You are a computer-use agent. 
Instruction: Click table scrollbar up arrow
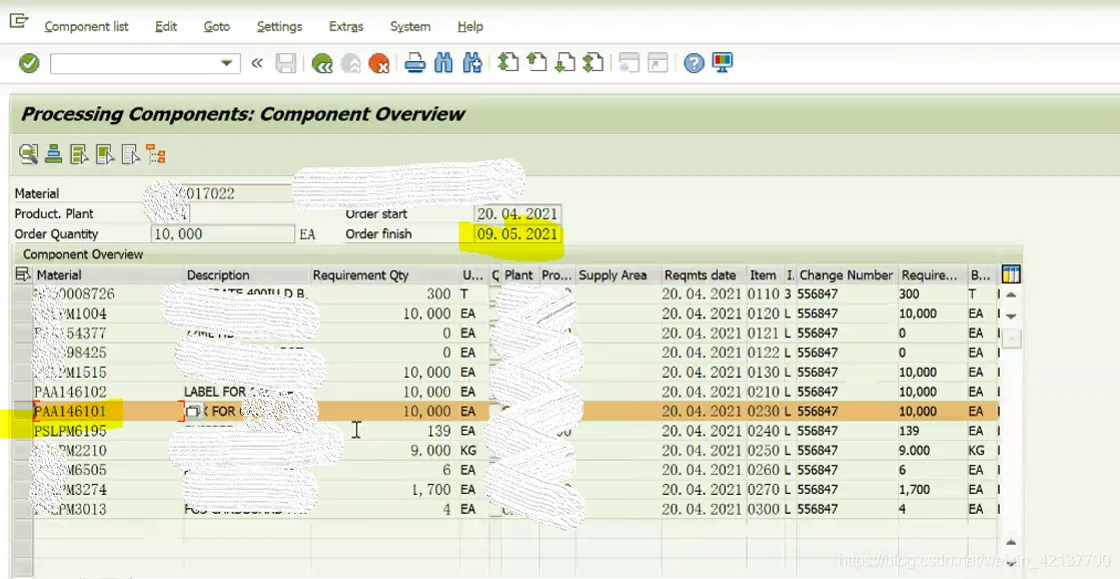click(1011, 294)
